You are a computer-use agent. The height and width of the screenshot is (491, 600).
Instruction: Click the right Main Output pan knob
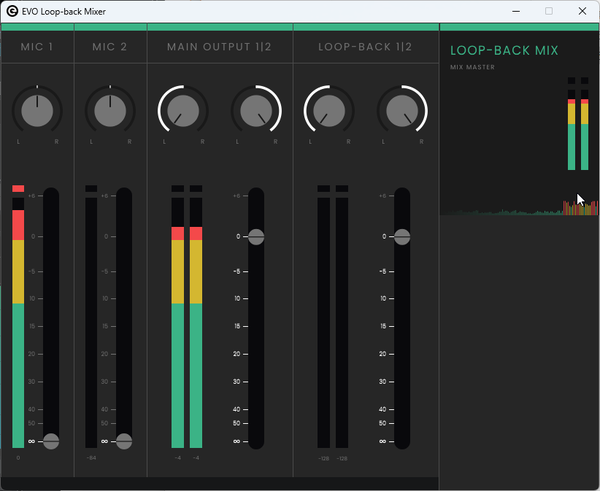tap(256, 110)
